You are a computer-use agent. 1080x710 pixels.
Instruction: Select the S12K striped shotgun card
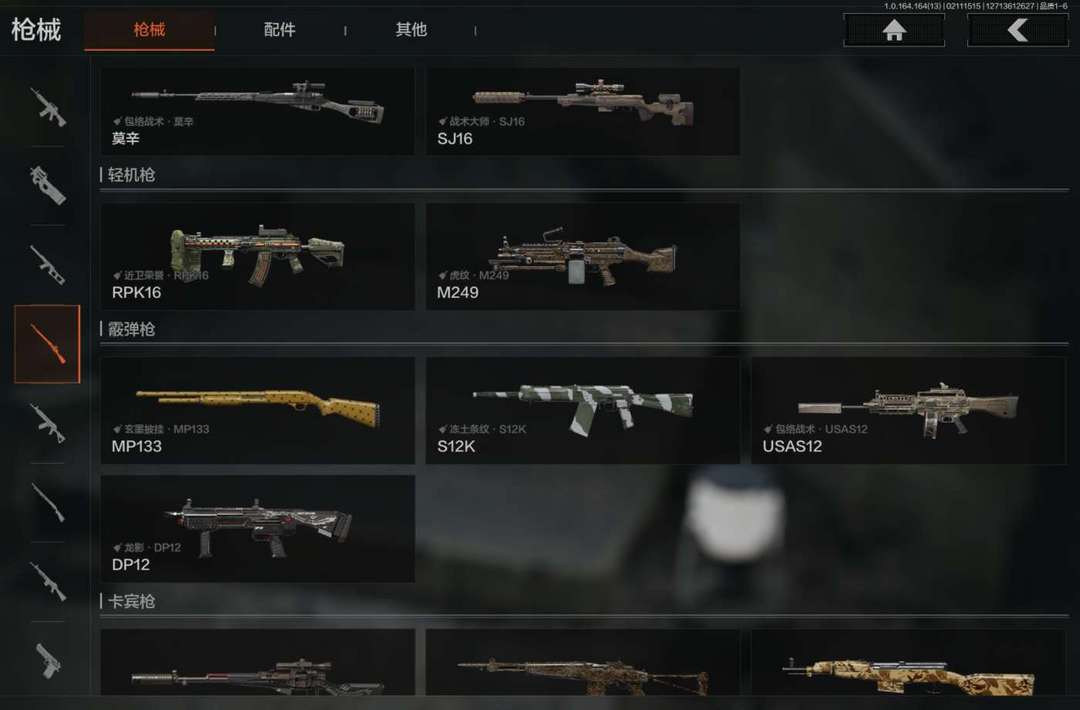point(583,410)
